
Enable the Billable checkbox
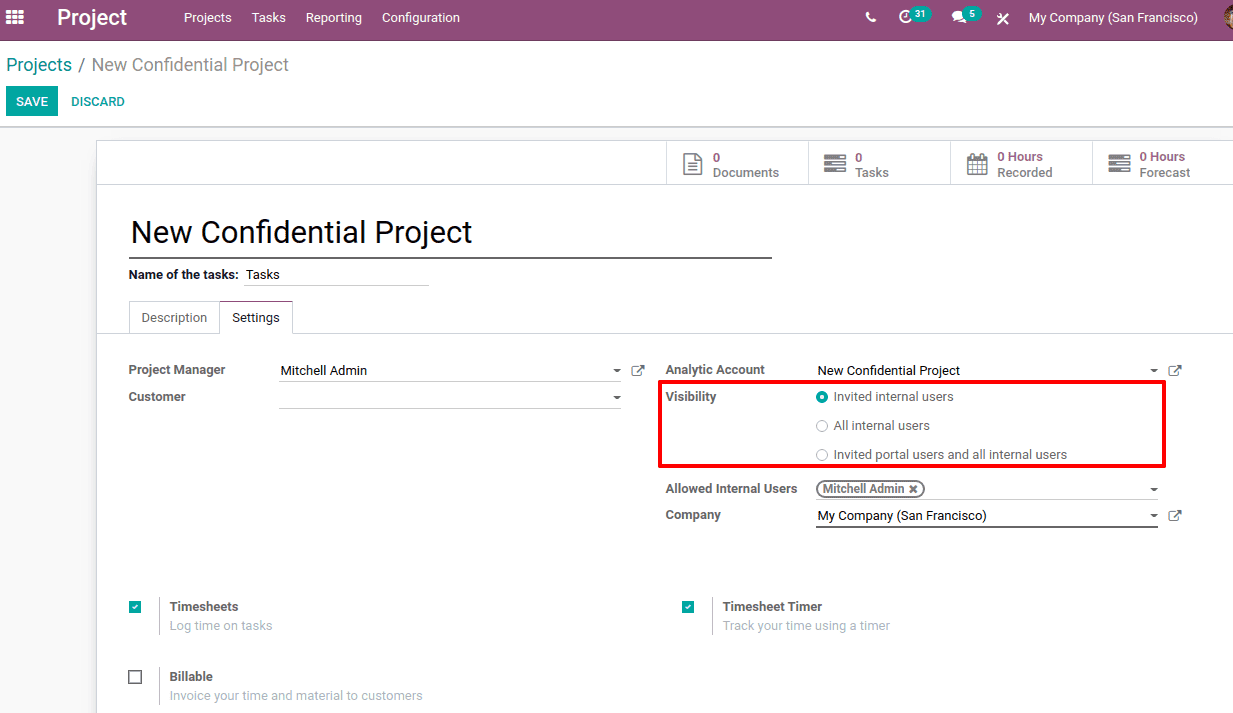pos(135,677)
